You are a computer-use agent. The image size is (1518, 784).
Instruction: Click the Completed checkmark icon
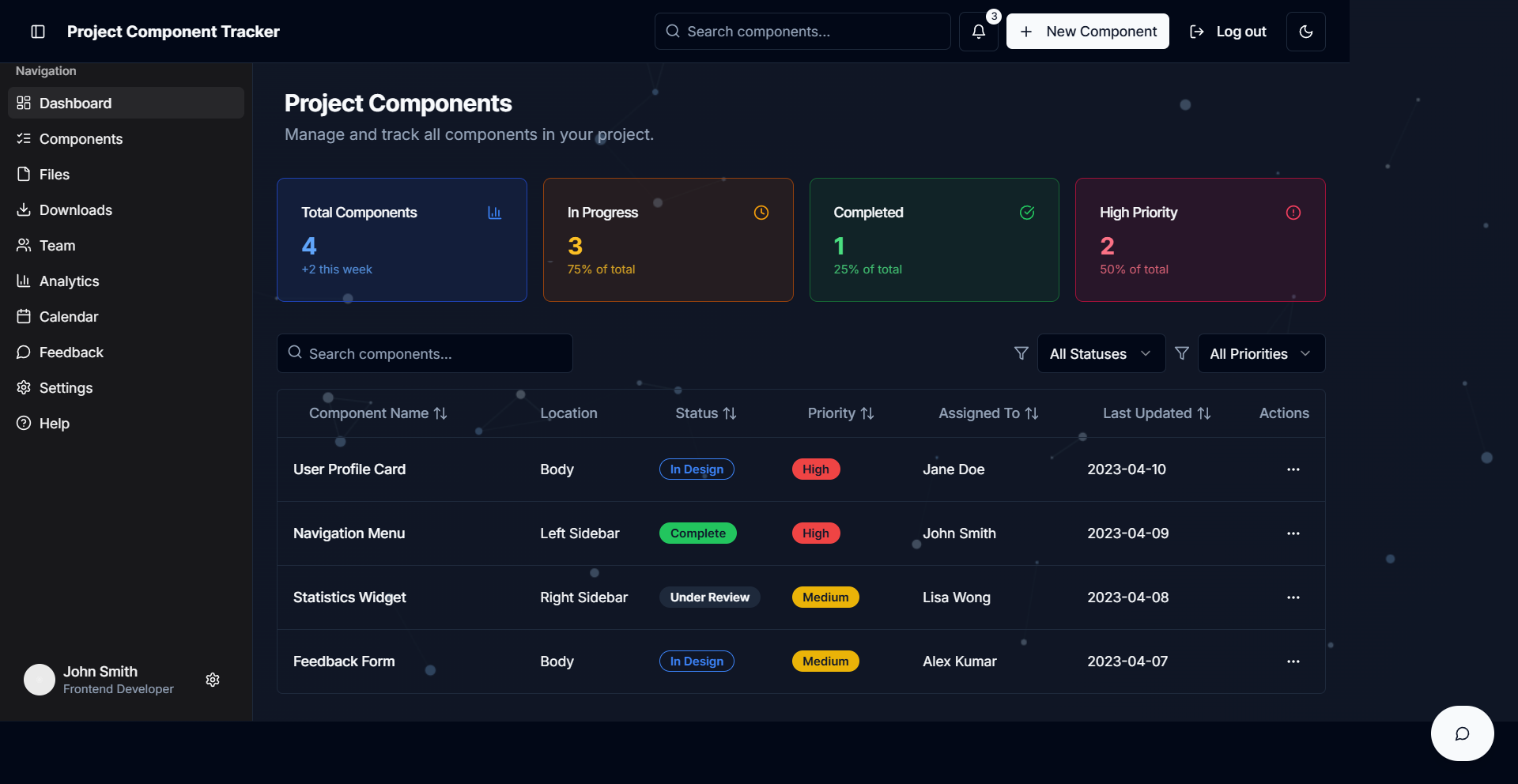point(1027,213)
